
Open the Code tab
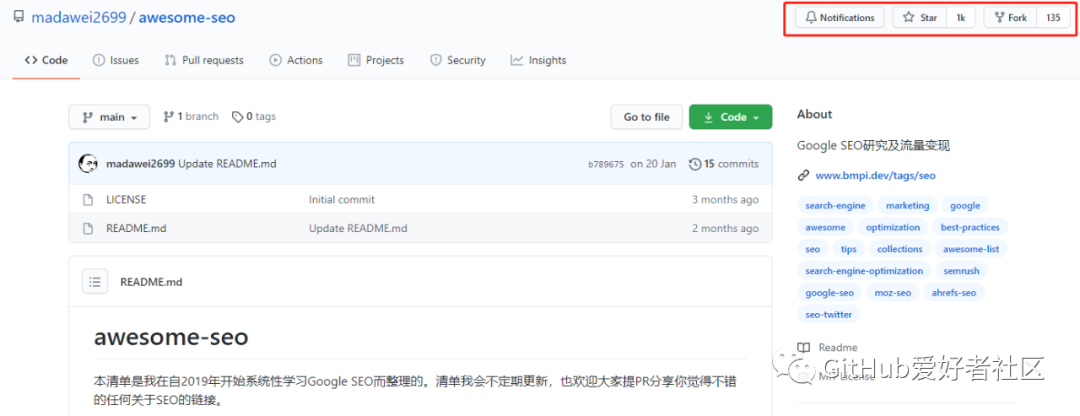(x=46, y=60)
